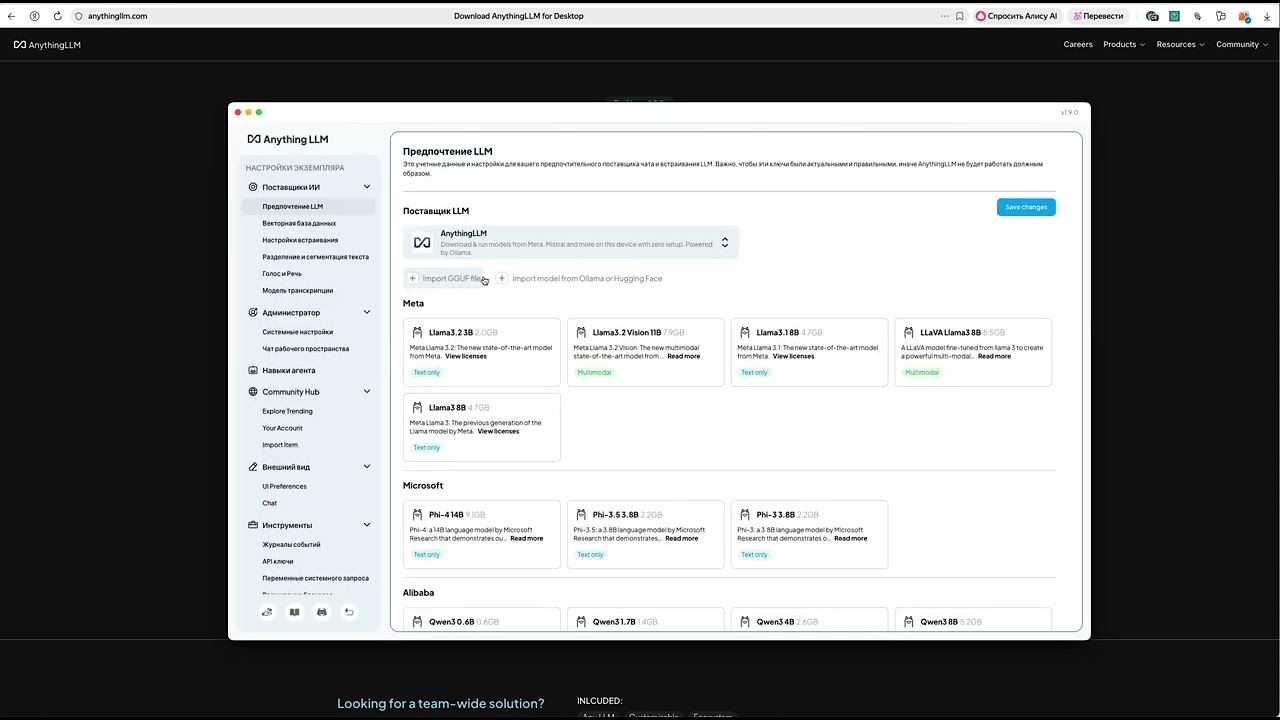This screenshot has height=720, width=1280.
Task: Open Векторная база данных settings
Action: [x=299, y=223]
